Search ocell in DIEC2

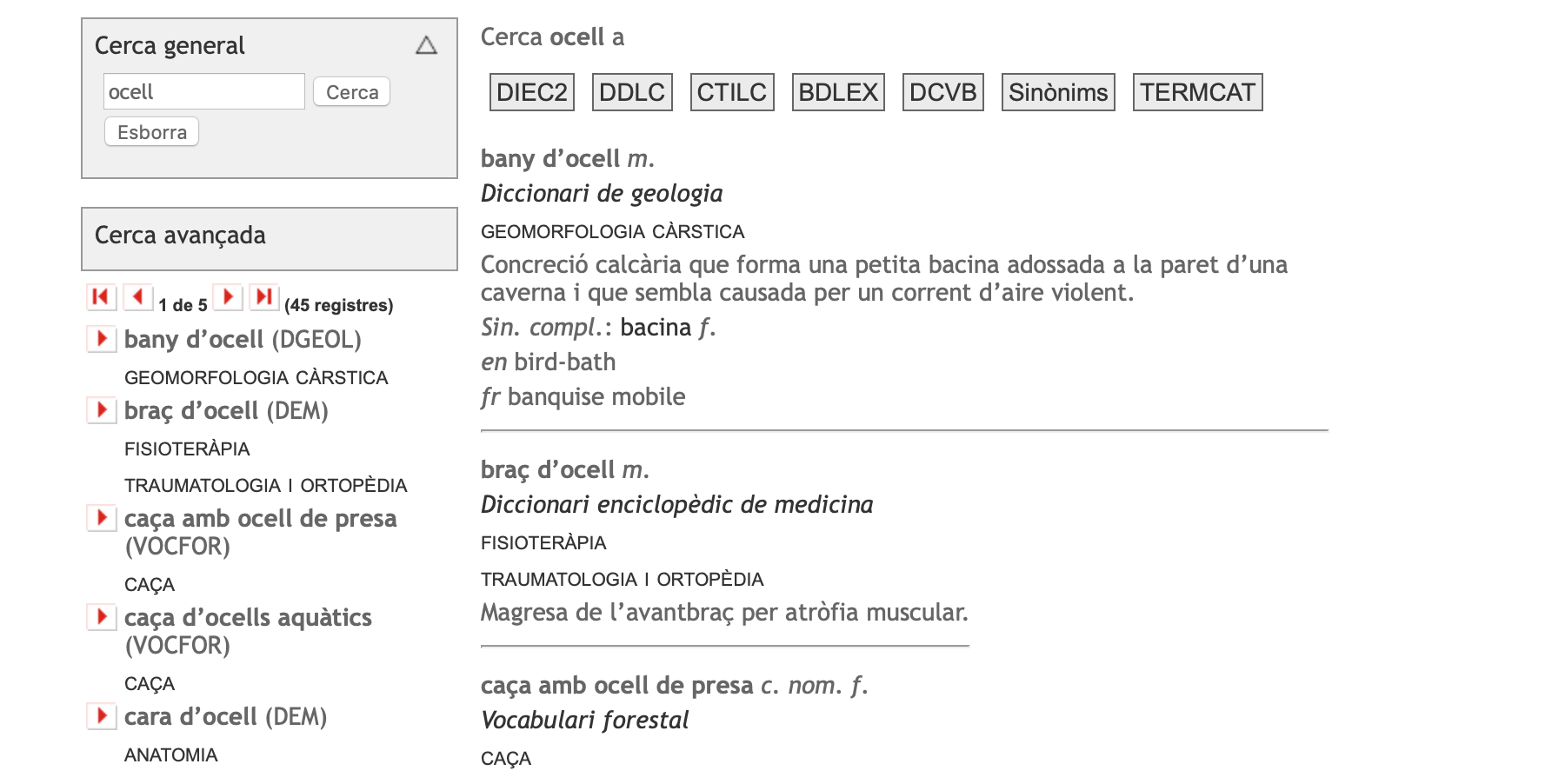531,92
